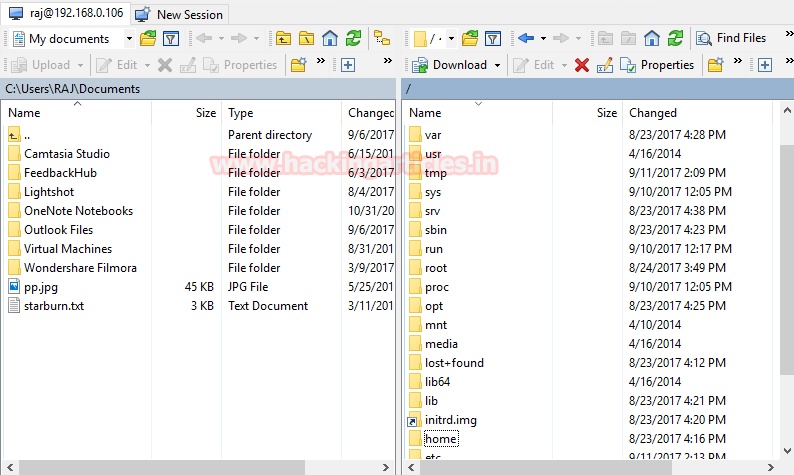Open remote directory icon in remote toolbar
The image size is (794, 475).
(x=470, y=38)
